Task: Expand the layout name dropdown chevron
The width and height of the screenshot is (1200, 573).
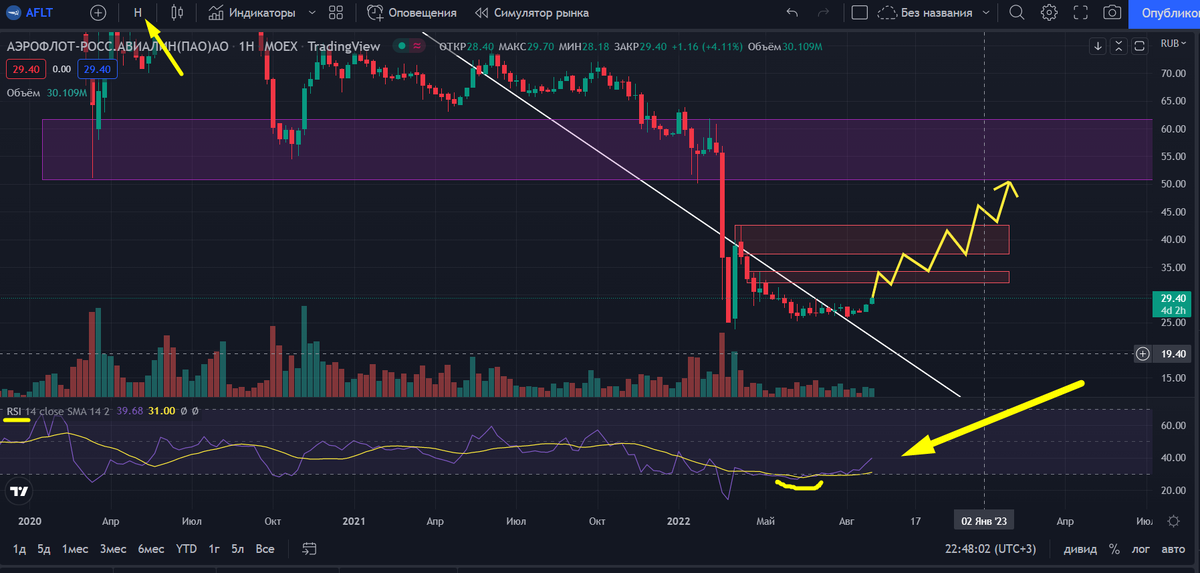Action: [x=987, y=13]
